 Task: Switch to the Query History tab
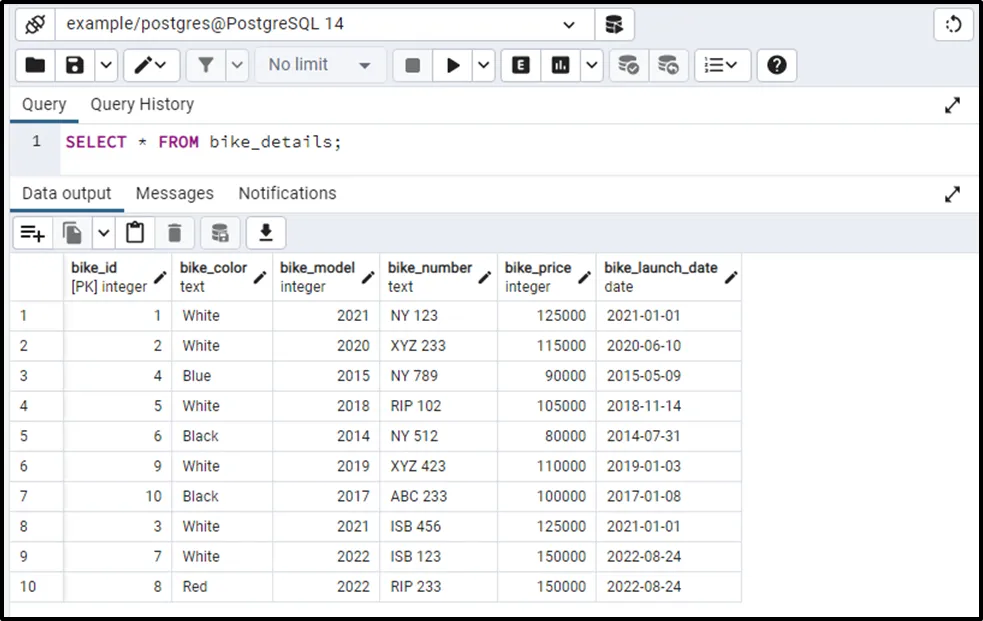click(142, 104)
